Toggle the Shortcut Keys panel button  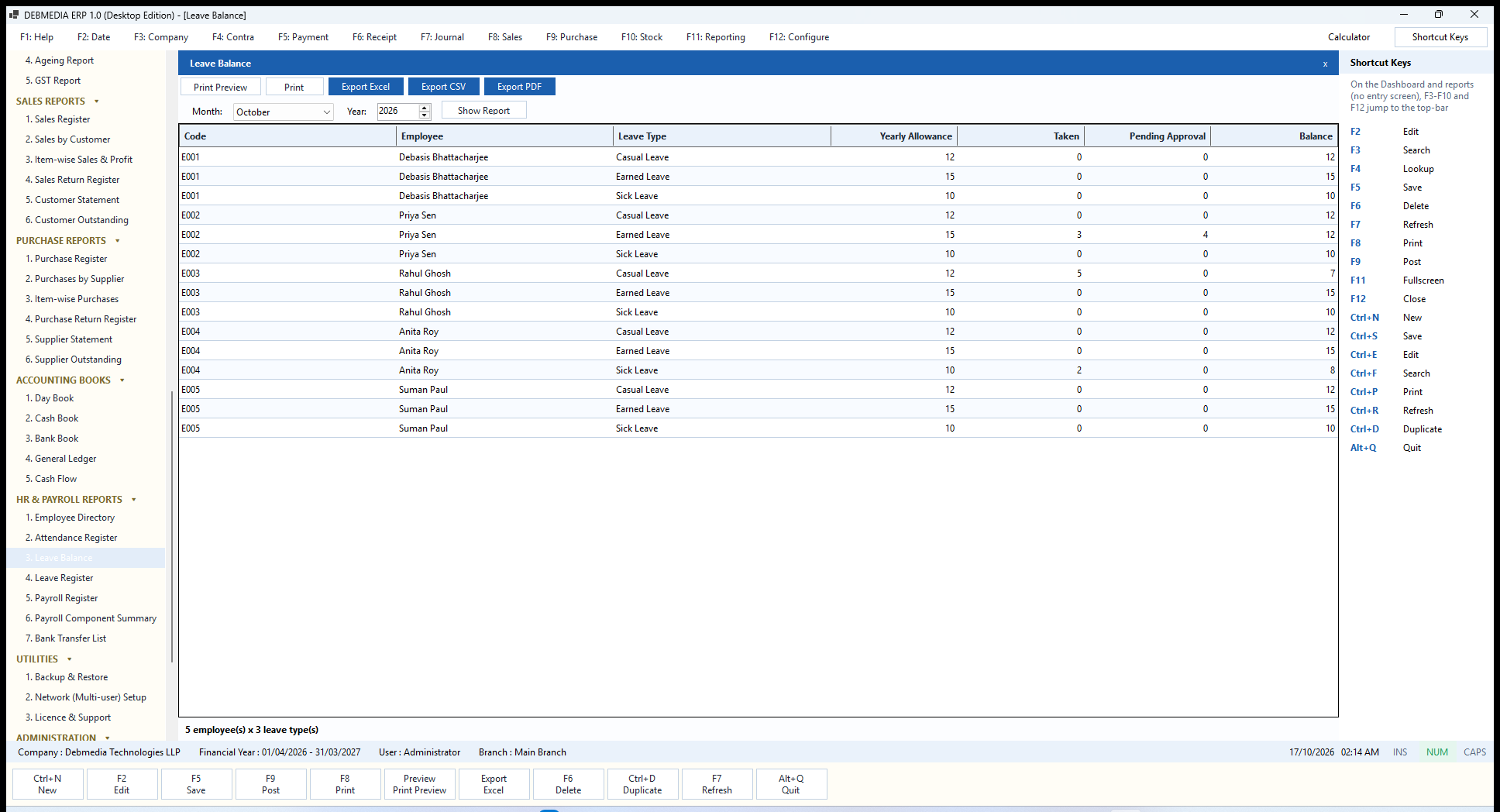tap(1440, 37)
